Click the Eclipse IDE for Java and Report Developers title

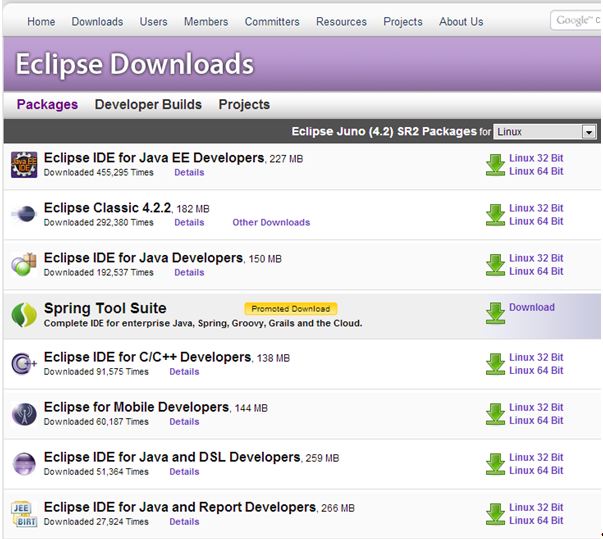pyautogui.click(x=180, y=507)
